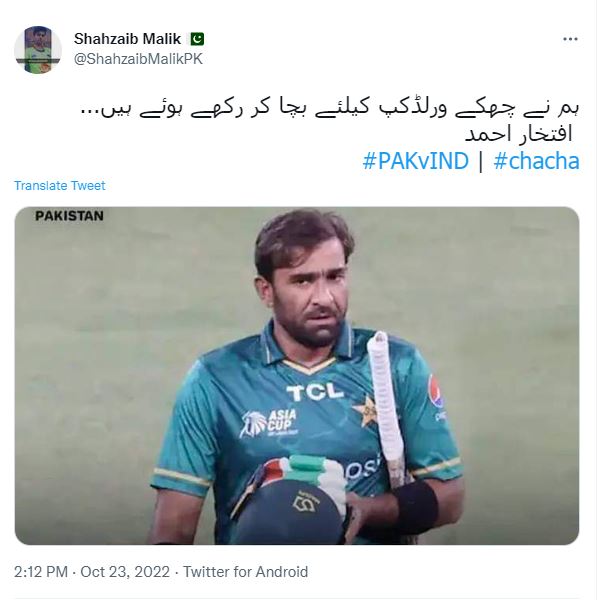Viewport: 599px width, 600px height.
Task: Open the @ShahzaibMalikPK handle
Action: (x=138, y=59)
